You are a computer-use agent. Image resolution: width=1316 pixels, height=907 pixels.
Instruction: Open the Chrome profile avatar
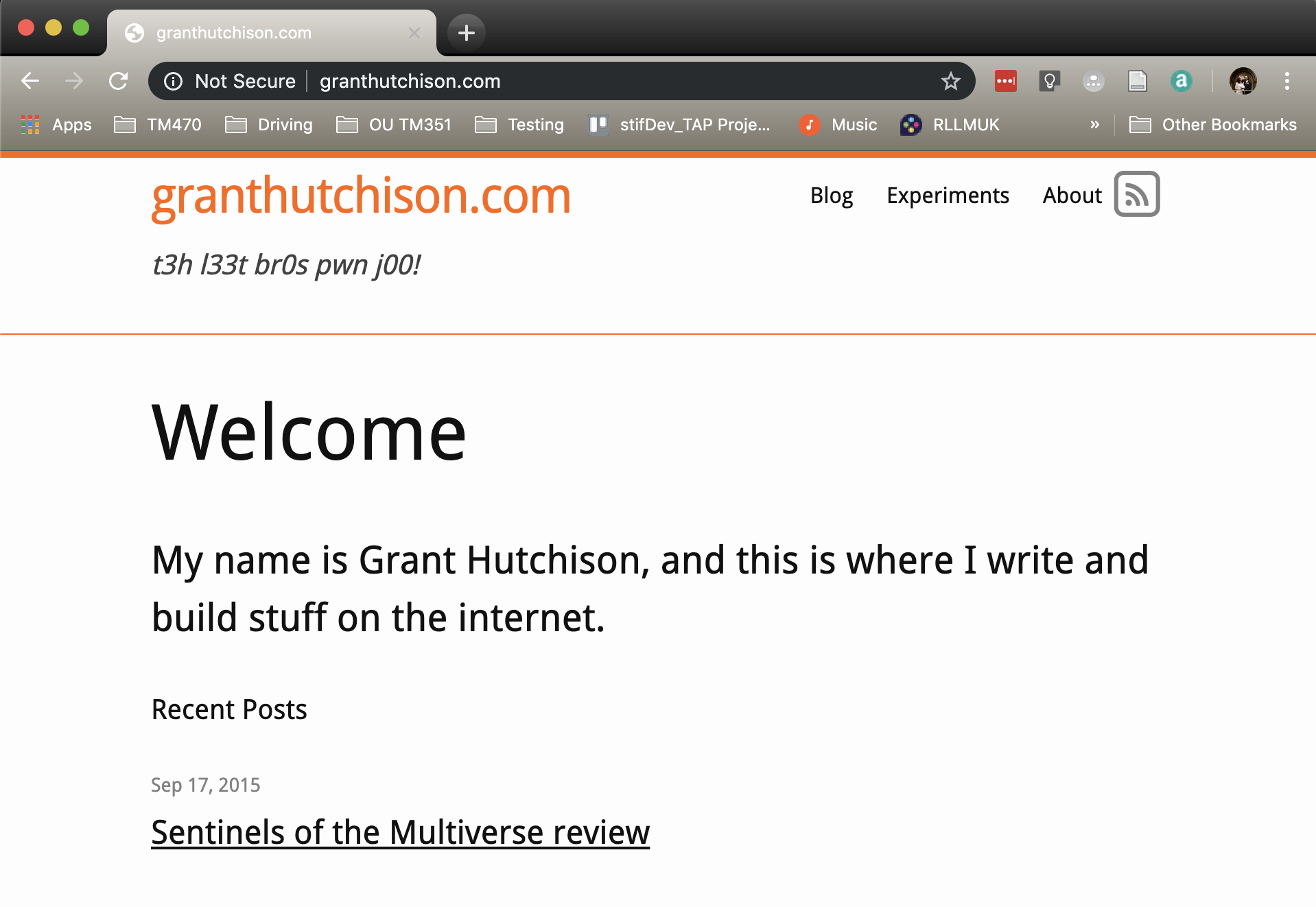pos(1243,81)
